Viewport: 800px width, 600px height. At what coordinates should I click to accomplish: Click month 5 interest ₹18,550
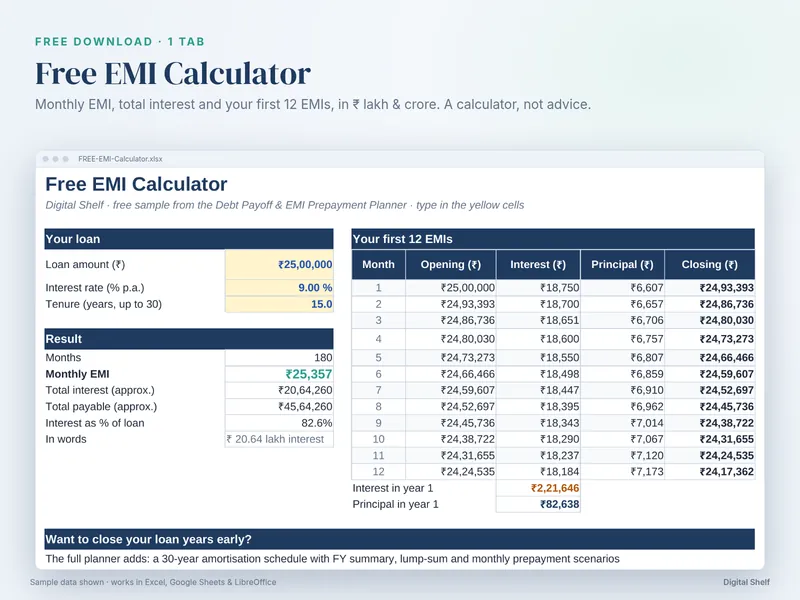click(538, 358)
